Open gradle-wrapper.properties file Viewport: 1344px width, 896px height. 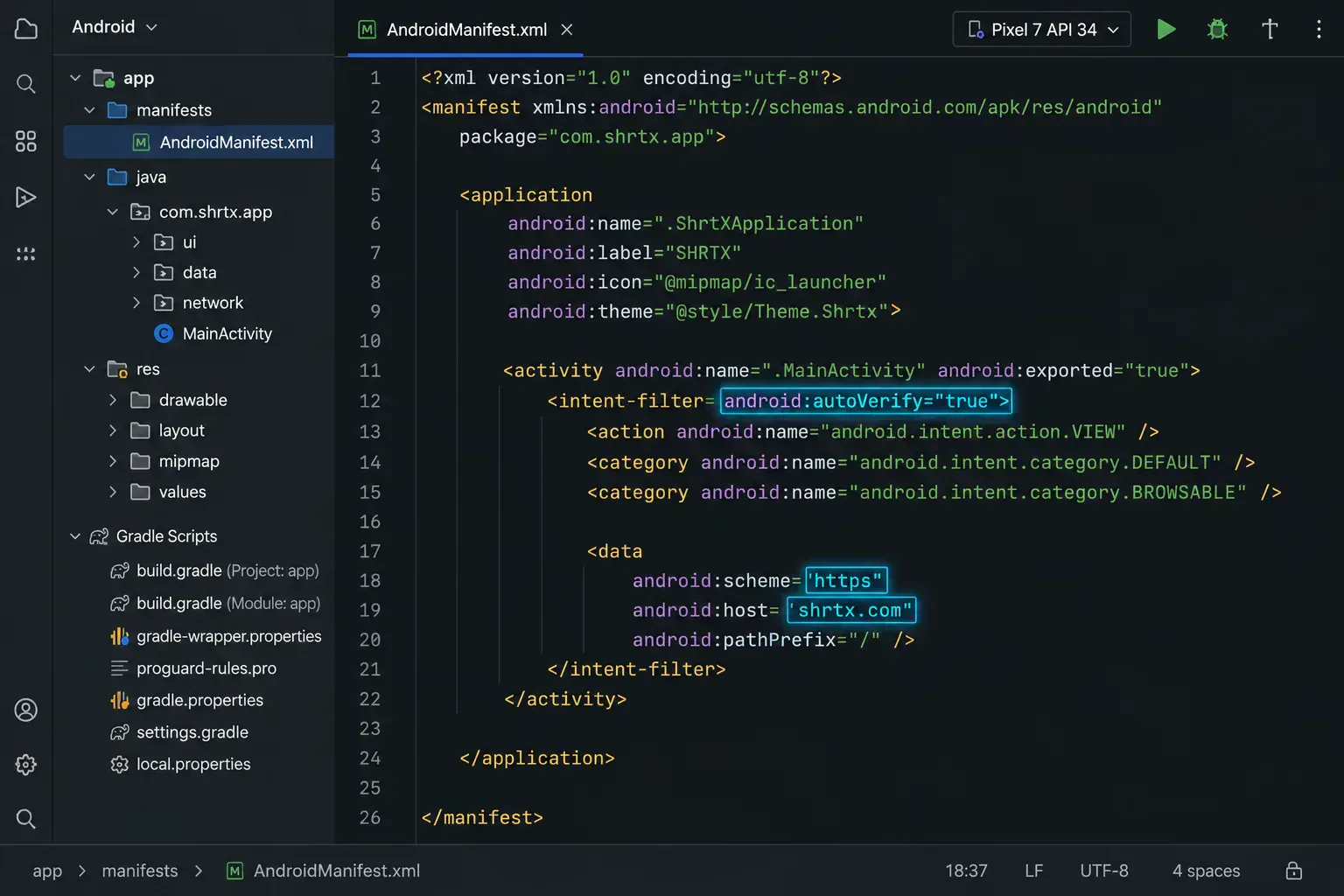tap(215, 636)
